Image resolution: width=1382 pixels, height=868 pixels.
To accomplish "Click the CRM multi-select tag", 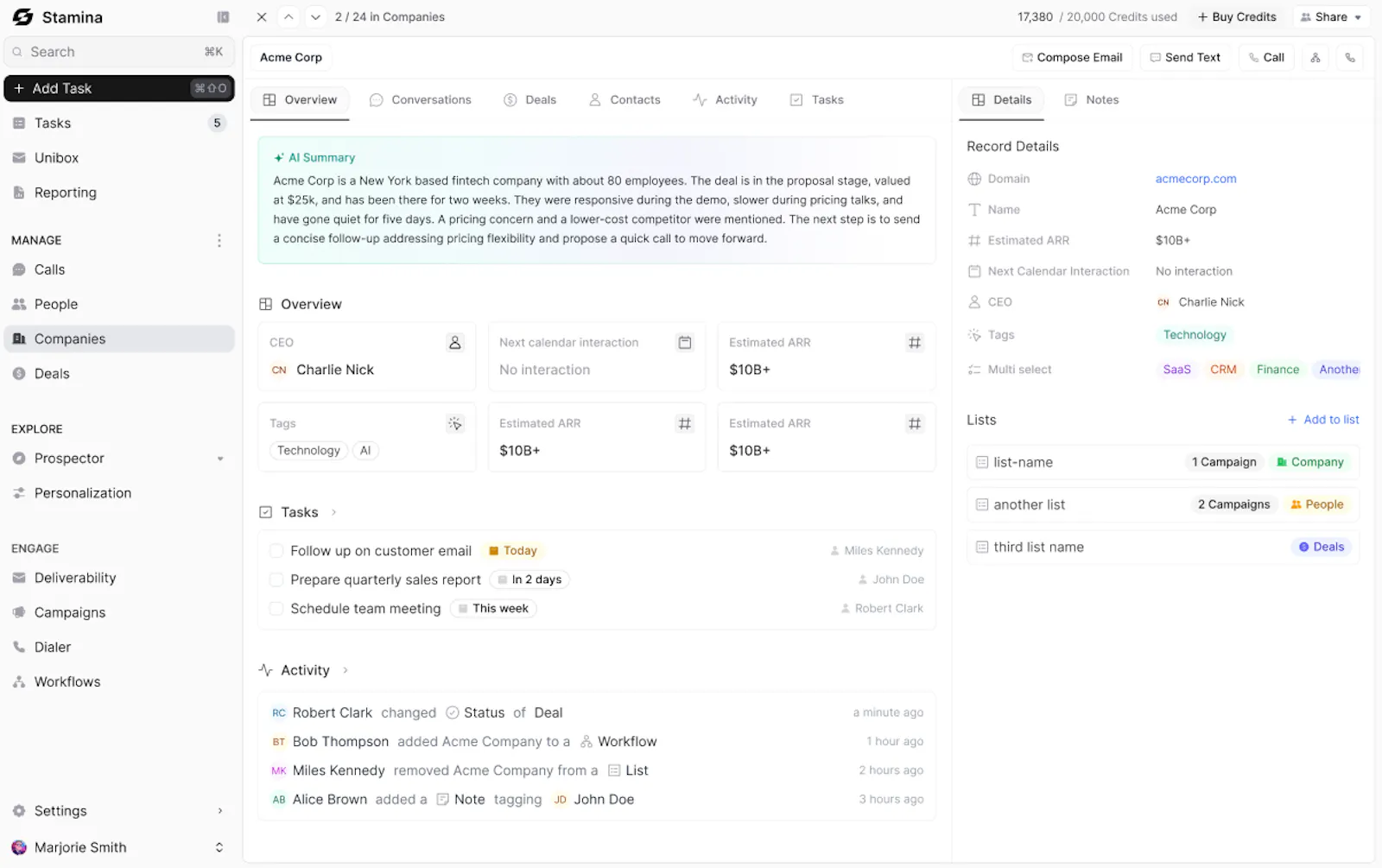I will [1223, 370].
